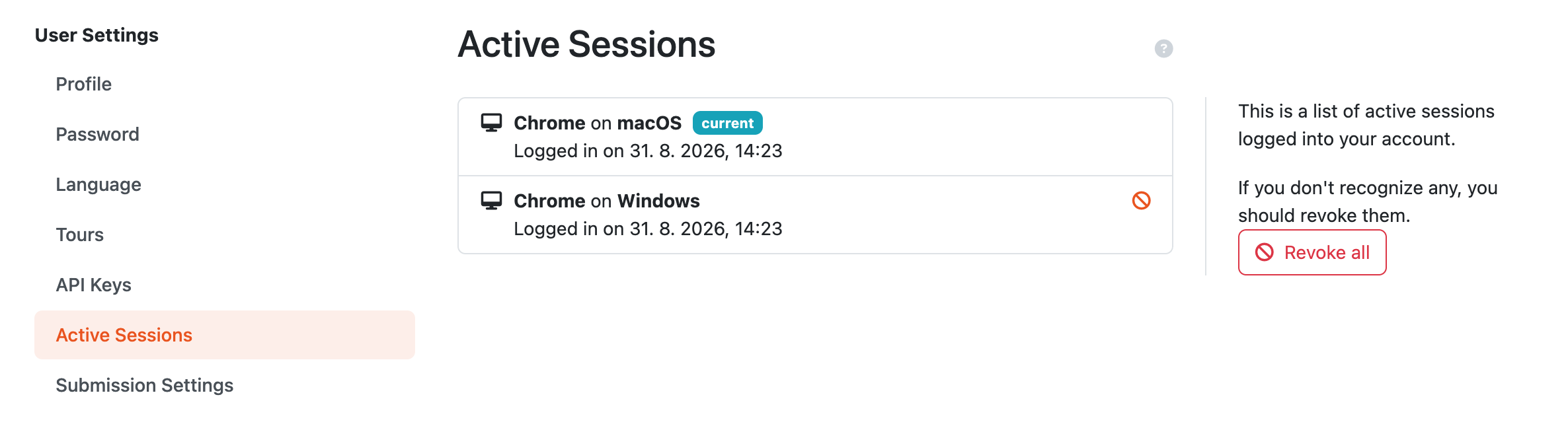
Task: Click the monitor icon for Windows session
Action: tap(491, 201)
